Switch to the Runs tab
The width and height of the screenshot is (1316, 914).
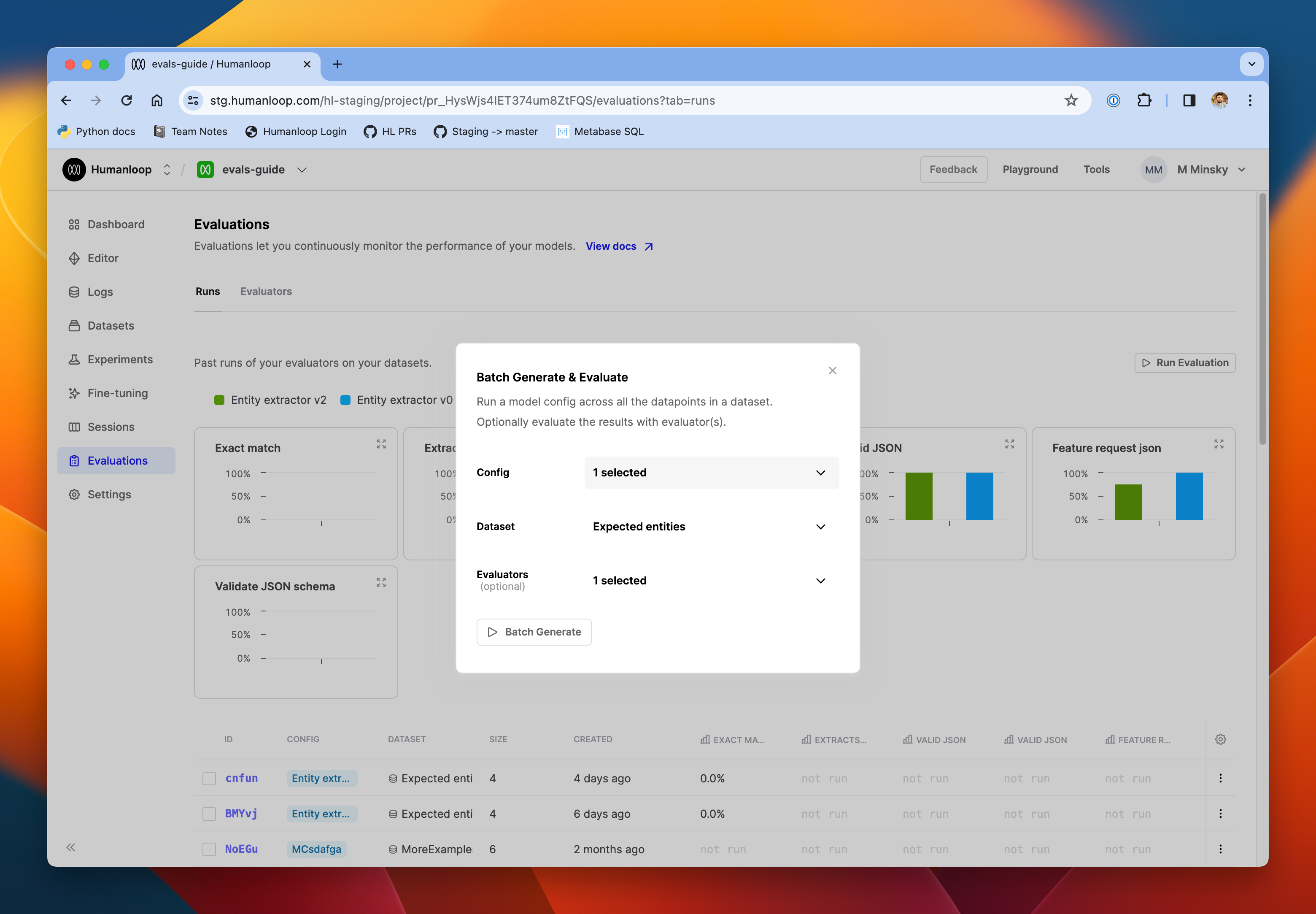tap(208, 292)
